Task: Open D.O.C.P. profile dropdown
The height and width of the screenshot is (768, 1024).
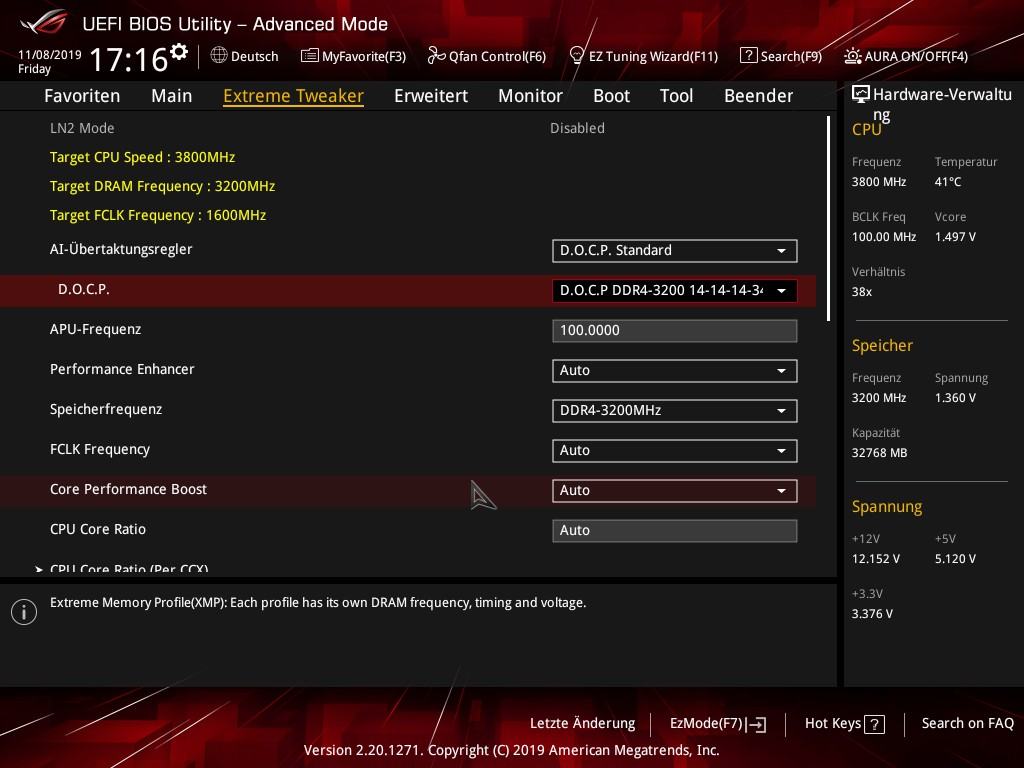Action: (675, 291)
